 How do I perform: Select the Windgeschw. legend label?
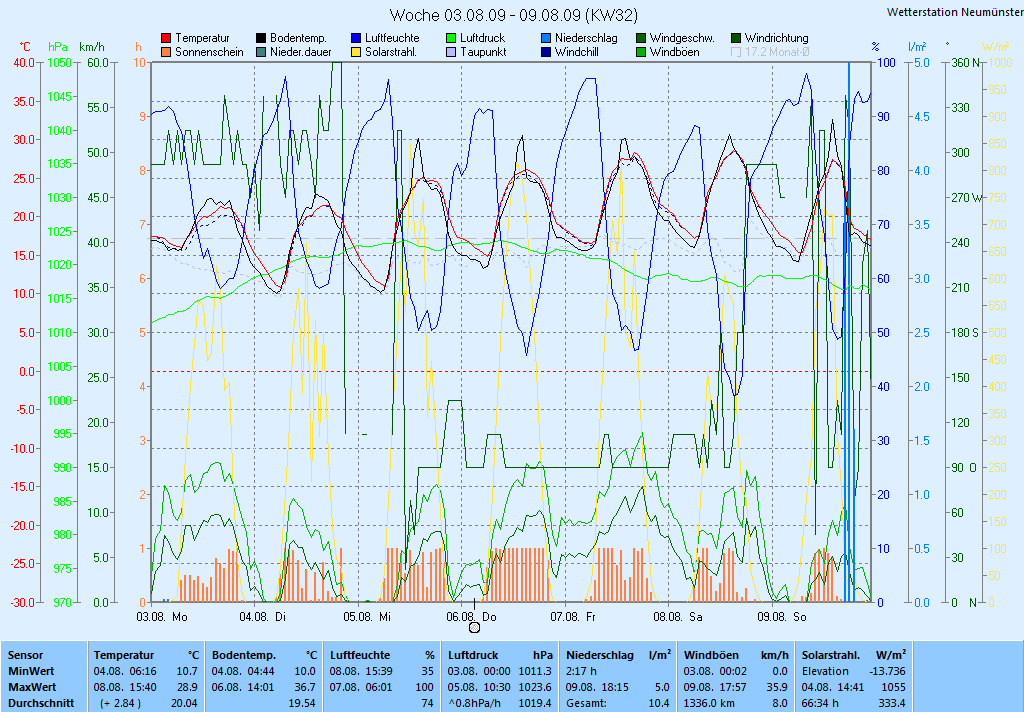tap(682, 39)
